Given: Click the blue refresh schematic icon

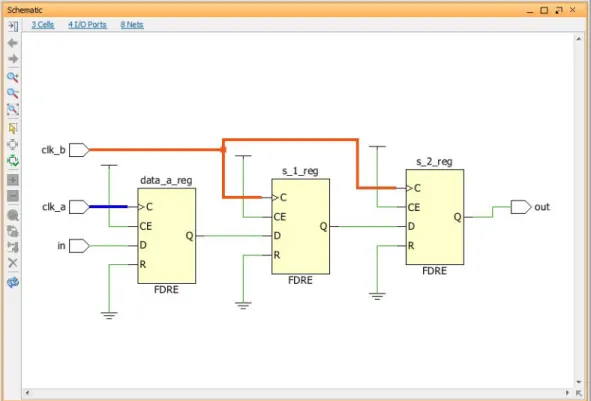Looking at the screenshot, I should click(13, 282).
